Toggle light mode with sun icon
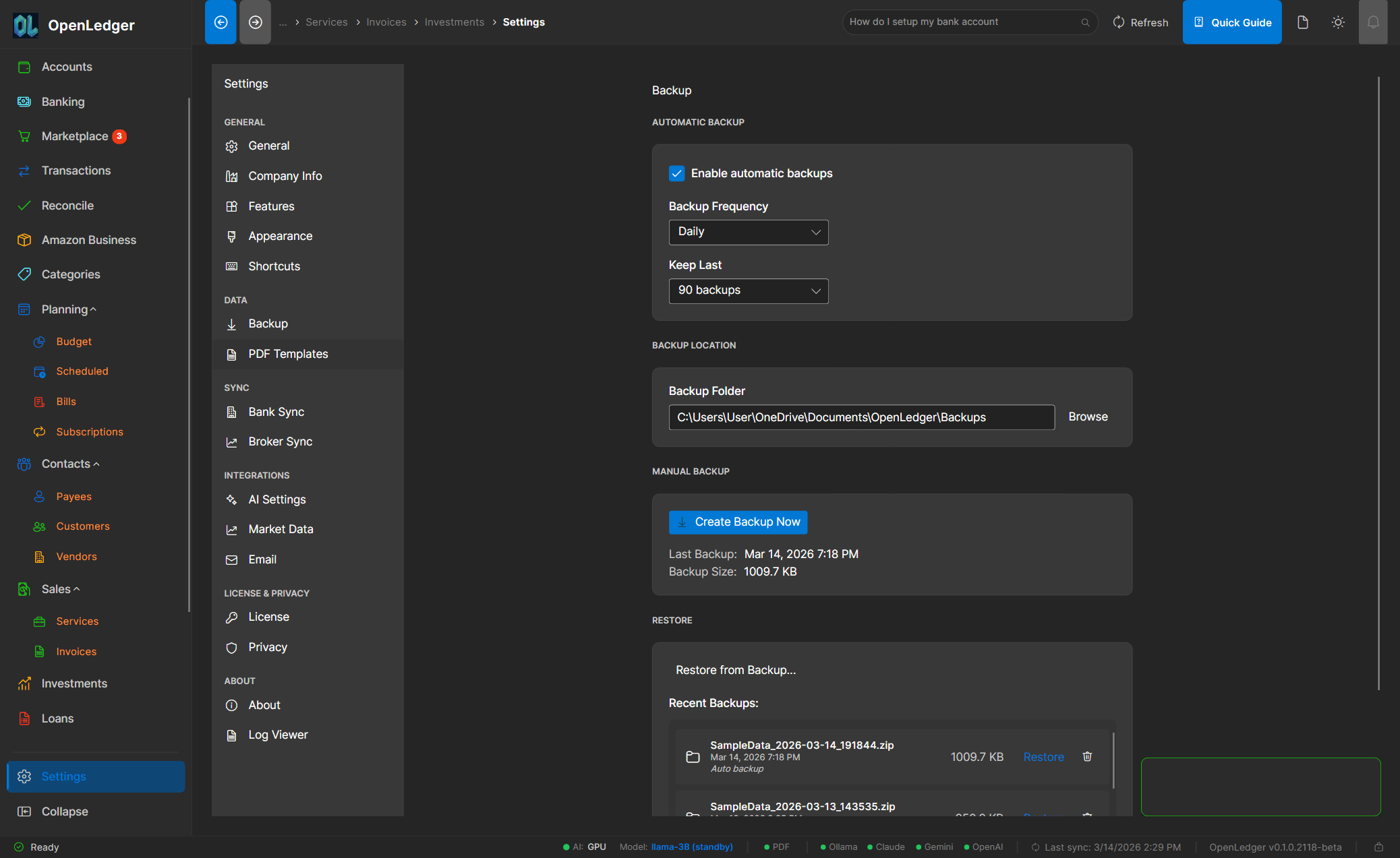 coord(1338,22)
